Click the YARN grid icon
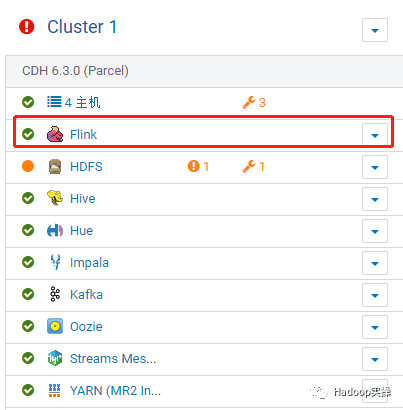Screen dimensions: 403x410 [x=55, y=390]
